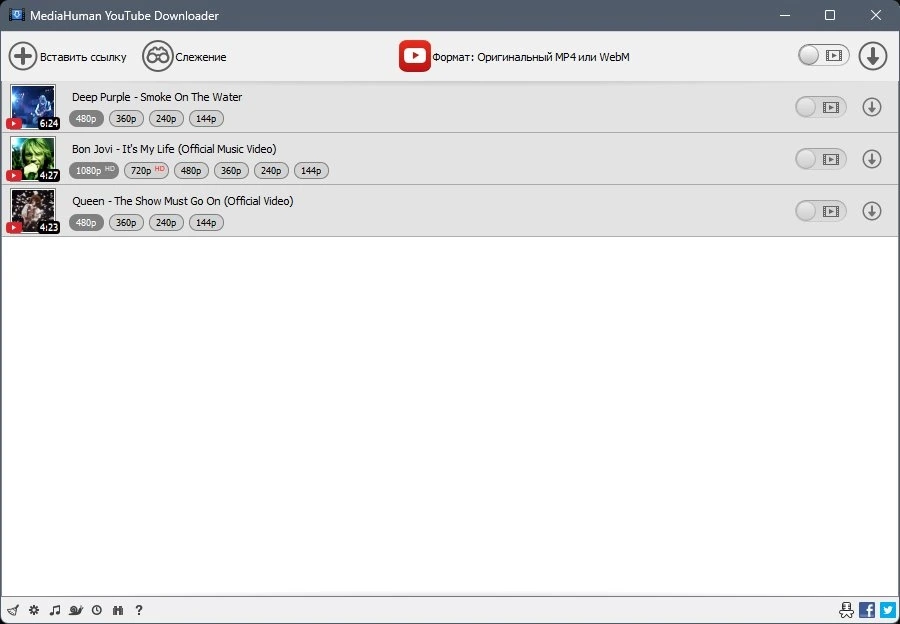This screenshot has width=900, height=624.
Task: Choose 1080p HD for Bon Jovi video
Action: point(94,170)
